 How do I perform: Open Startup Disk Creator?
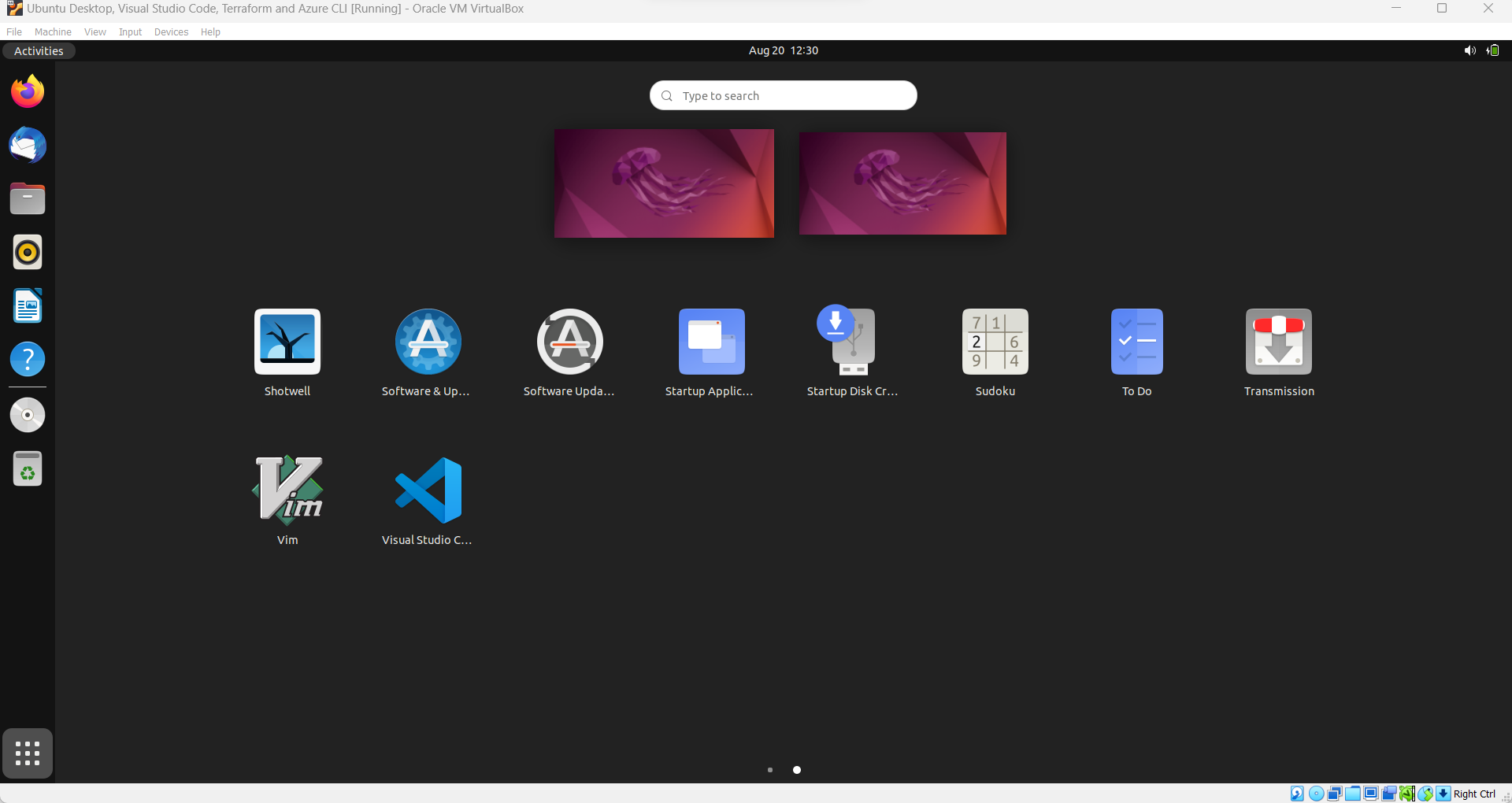[x=853, y=342]
